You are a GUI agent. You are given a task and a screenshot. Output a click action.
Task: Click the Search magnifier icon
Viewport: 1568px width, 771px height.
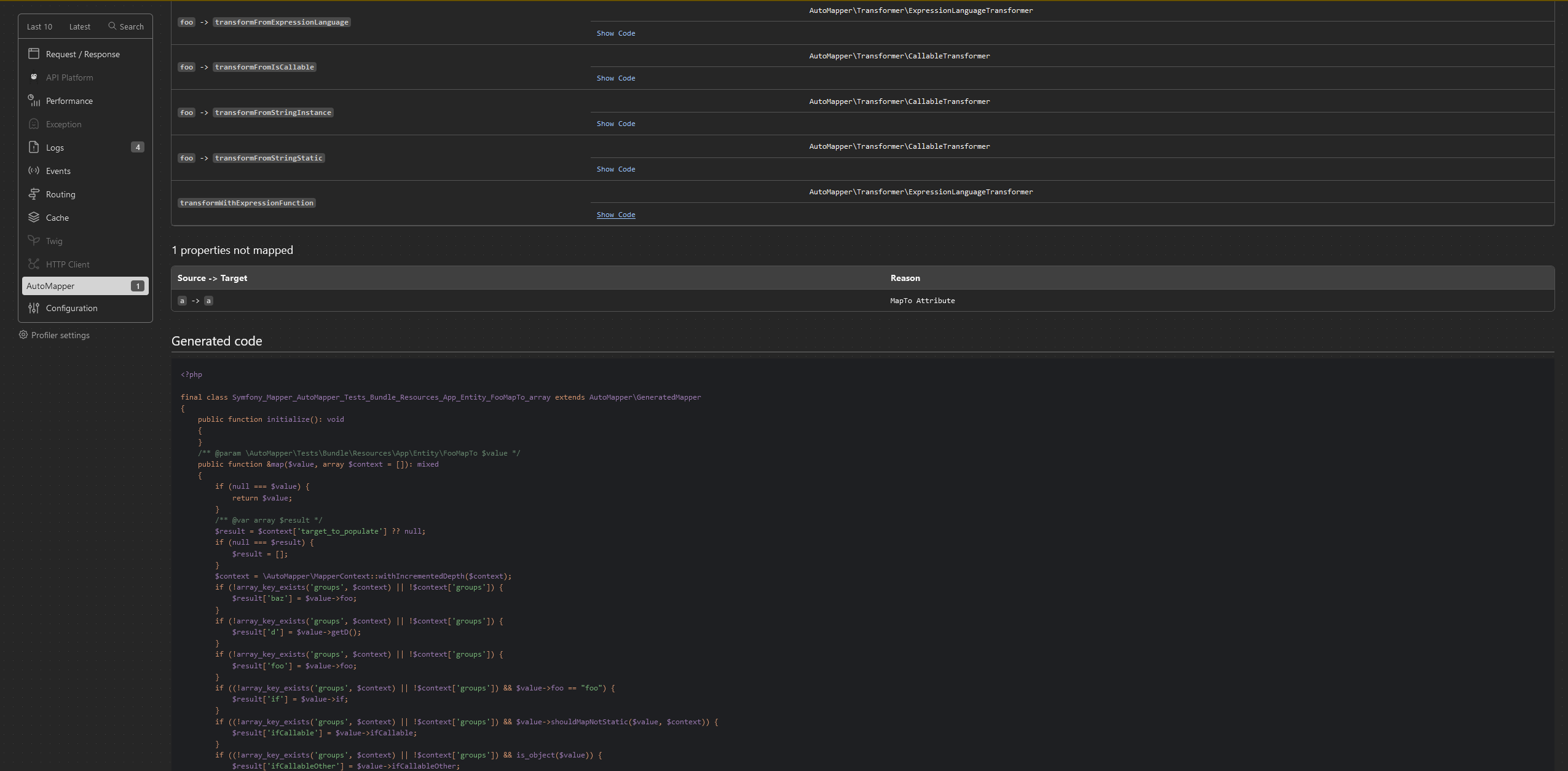tap(112, 26)
